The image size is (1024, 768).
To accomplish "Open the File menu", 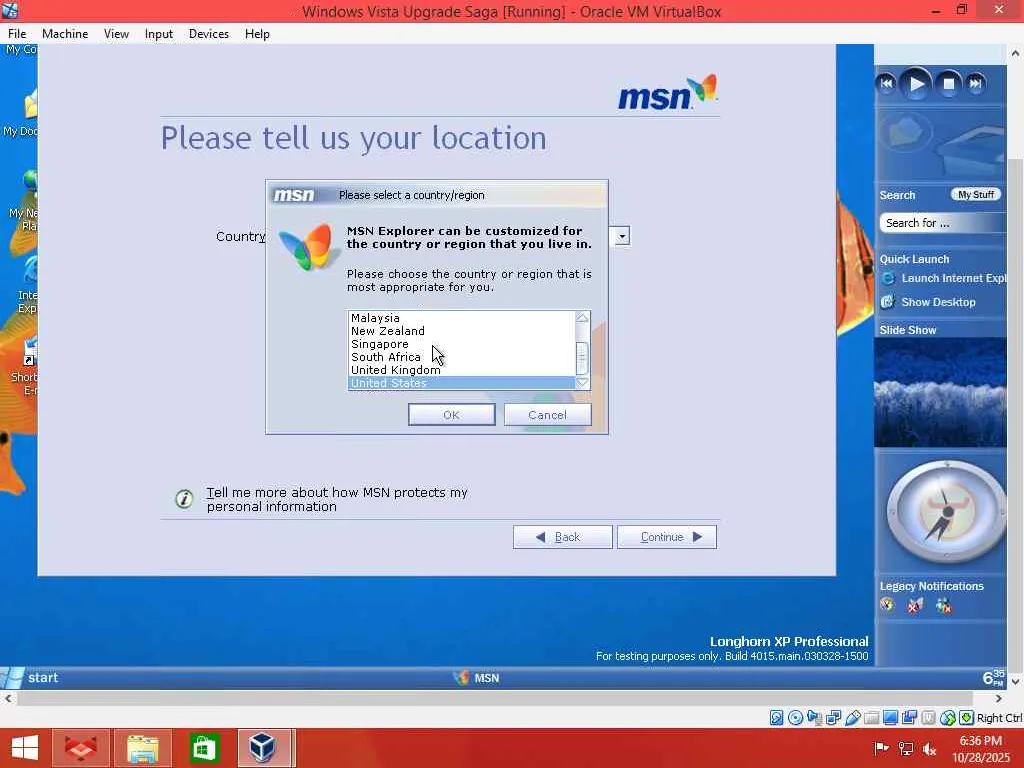I will tap(17, 34).
